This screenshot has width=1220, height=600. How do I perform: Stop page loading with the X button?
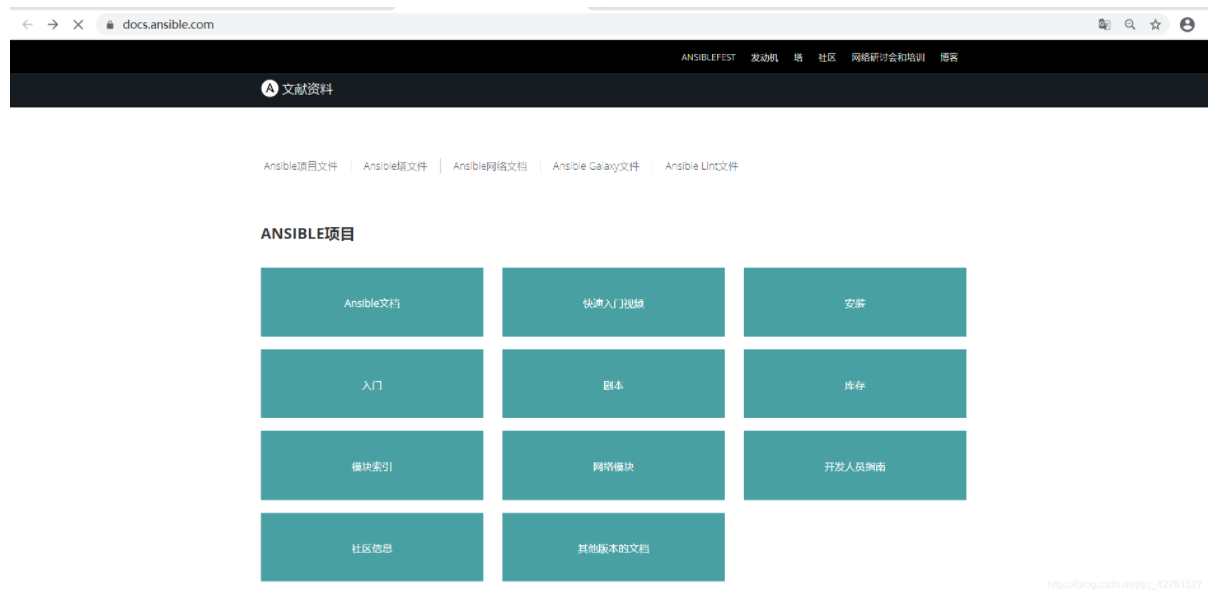click(x=78, y=24)
